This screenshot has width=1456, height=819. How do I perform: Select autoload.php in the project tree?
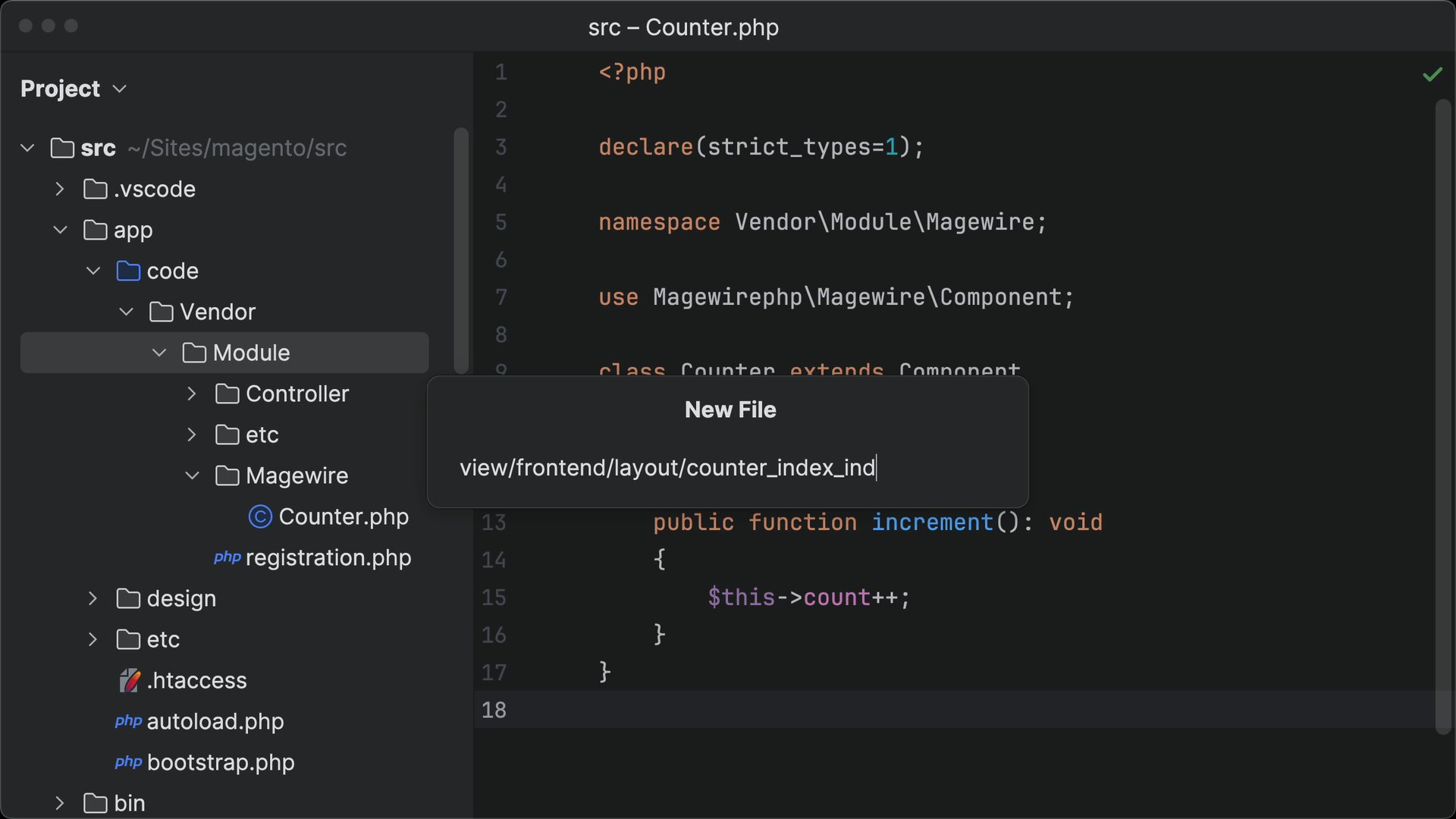click(215, 721)
